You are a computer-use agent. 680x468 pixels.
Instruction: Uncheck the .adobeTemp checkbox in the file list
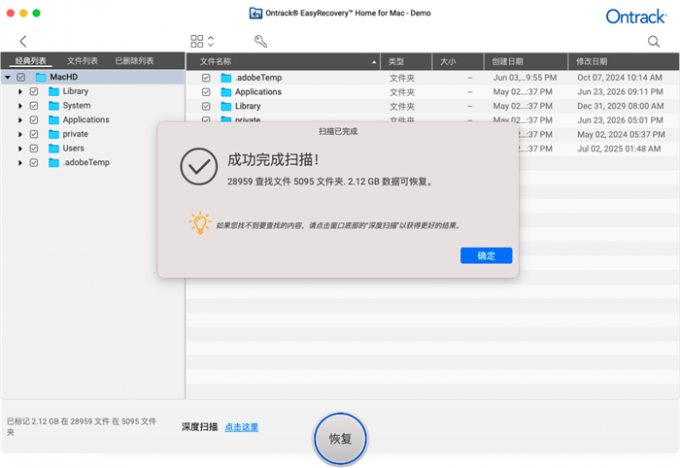(x=206, y=78)
